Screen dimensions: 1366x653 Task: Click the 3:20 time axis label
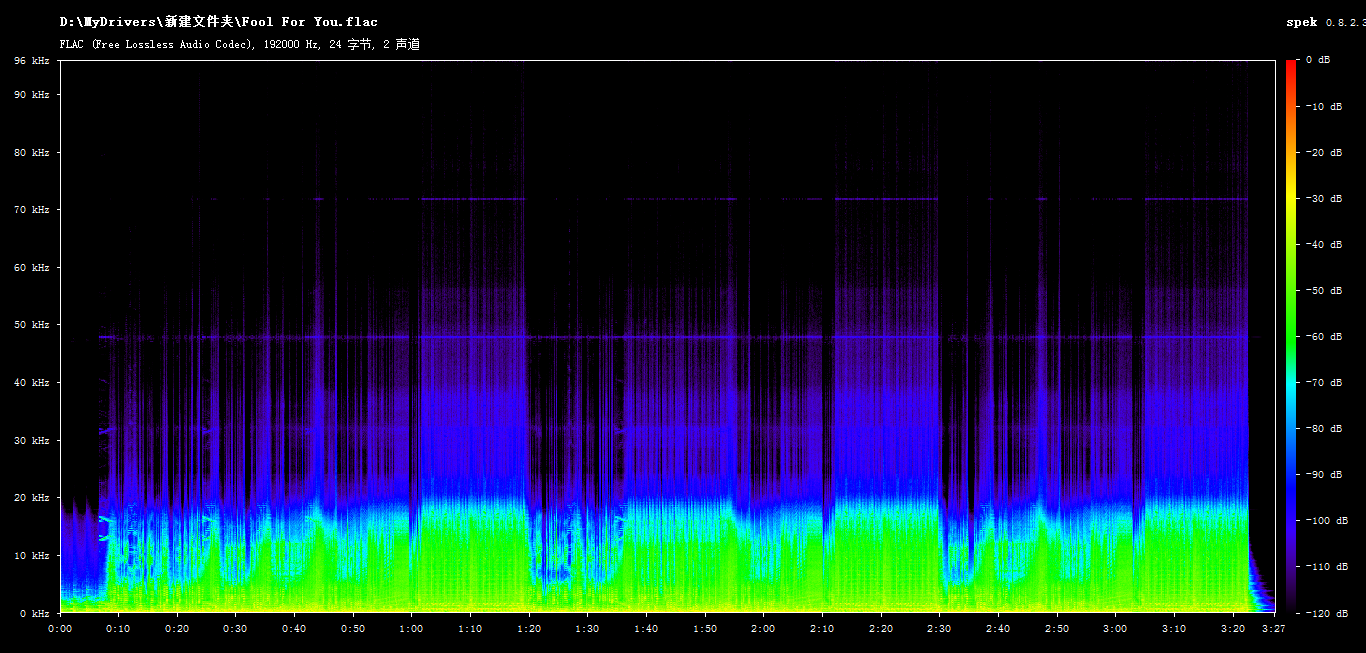click(1233, 629)
